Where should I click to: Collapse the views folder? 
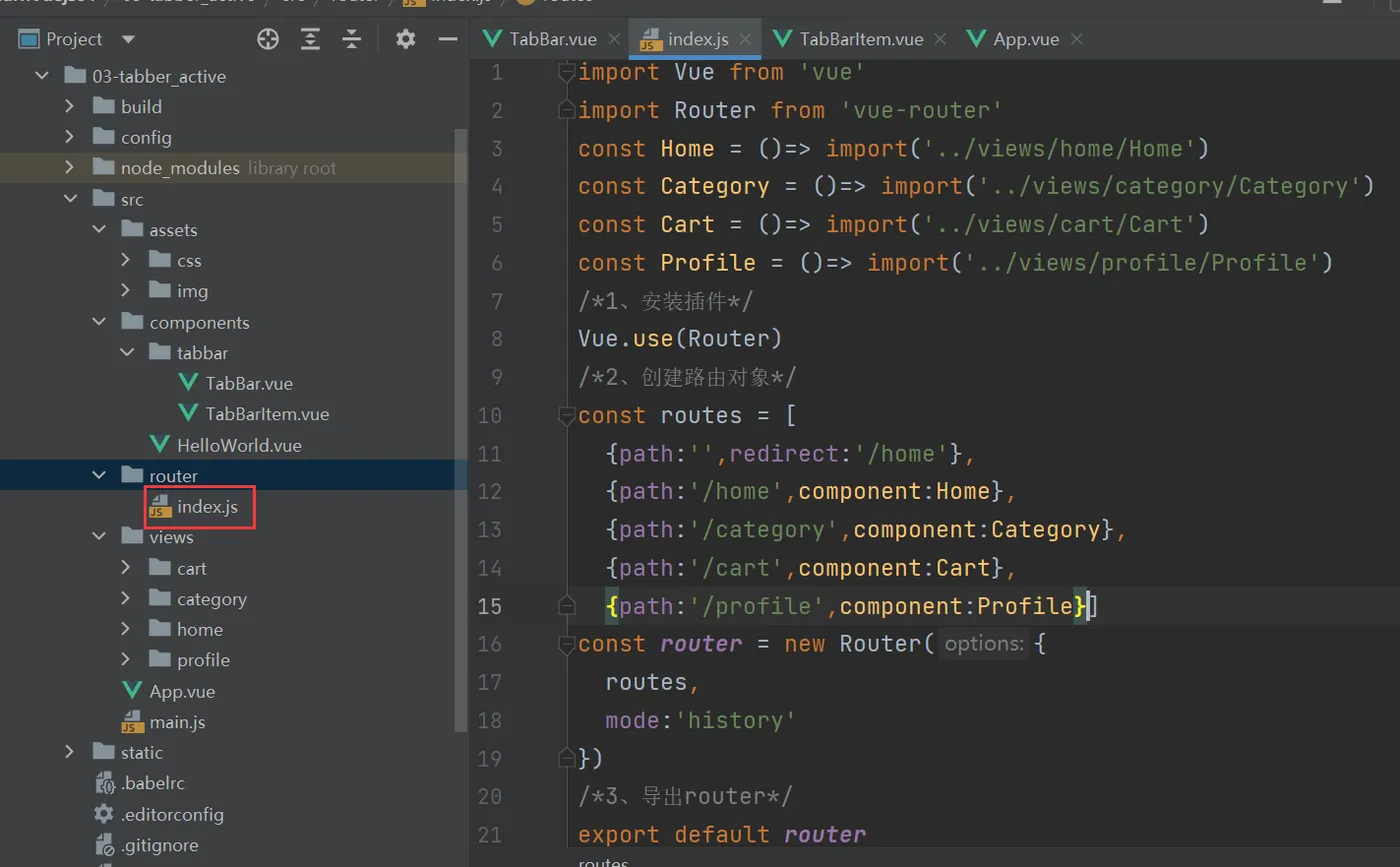pyautogui.click(x=98, y=537)
